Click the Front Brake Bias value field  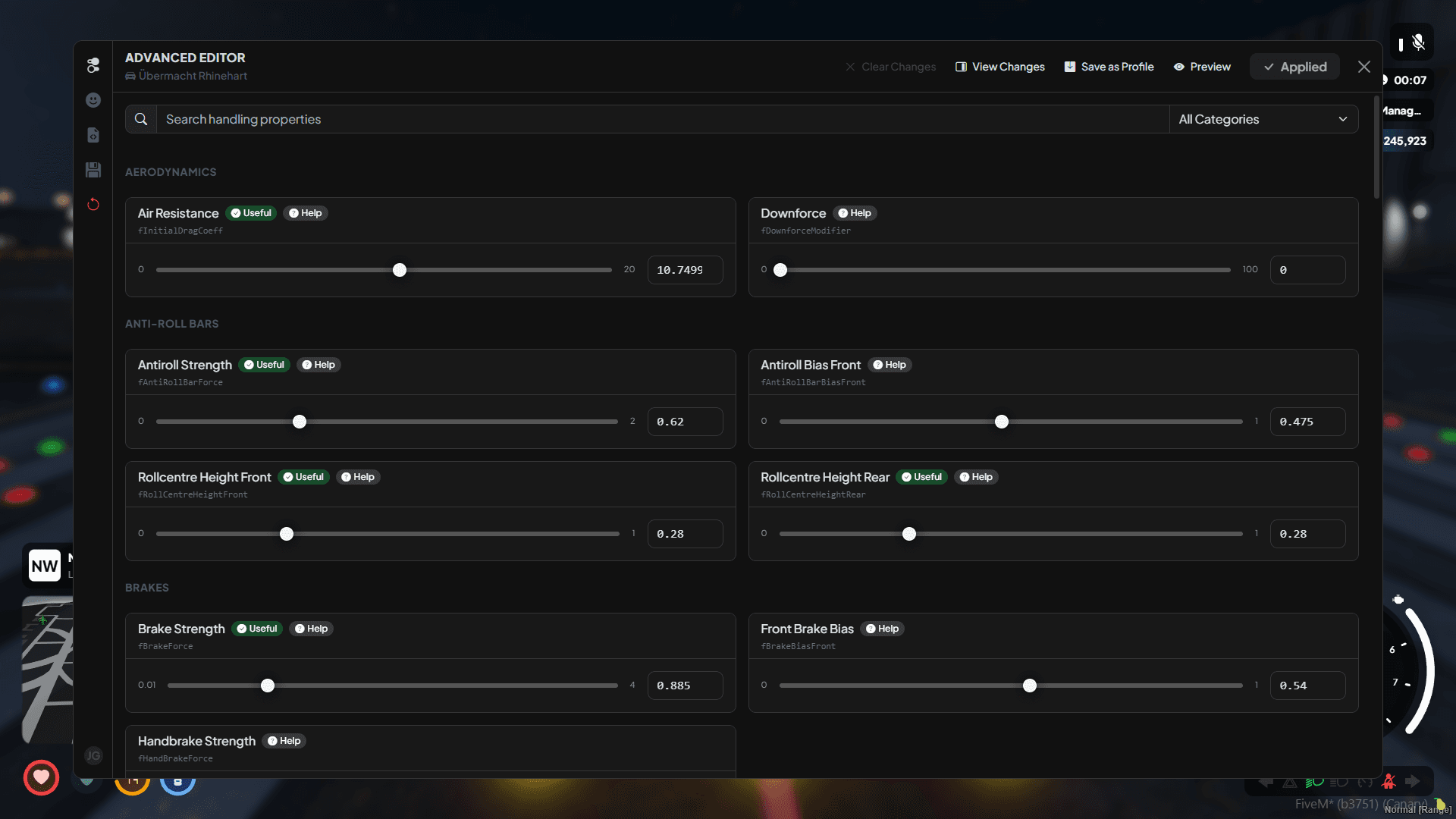coord(1307,686)
